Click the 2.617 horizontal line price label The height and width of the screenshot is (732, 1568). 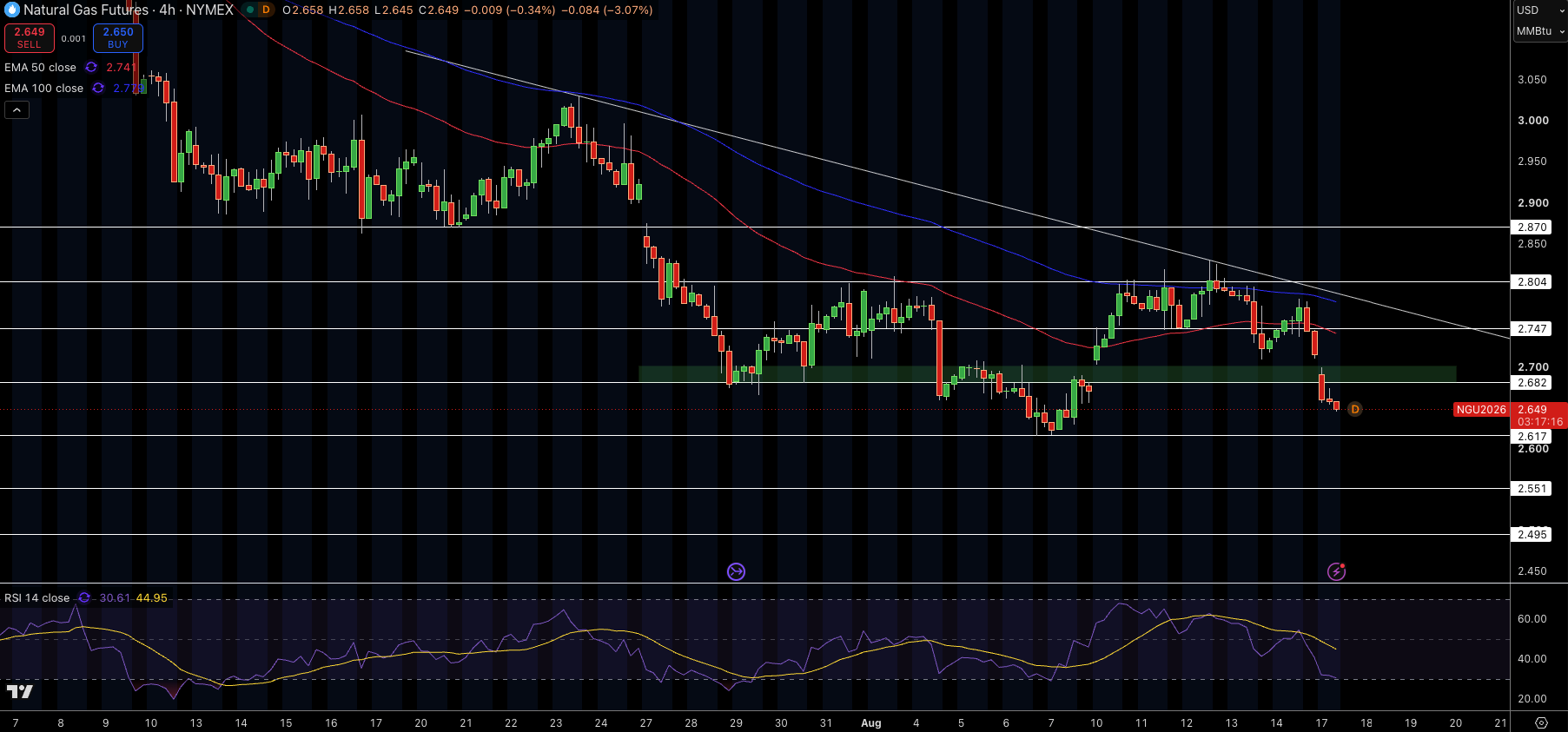pos(1532,436)
